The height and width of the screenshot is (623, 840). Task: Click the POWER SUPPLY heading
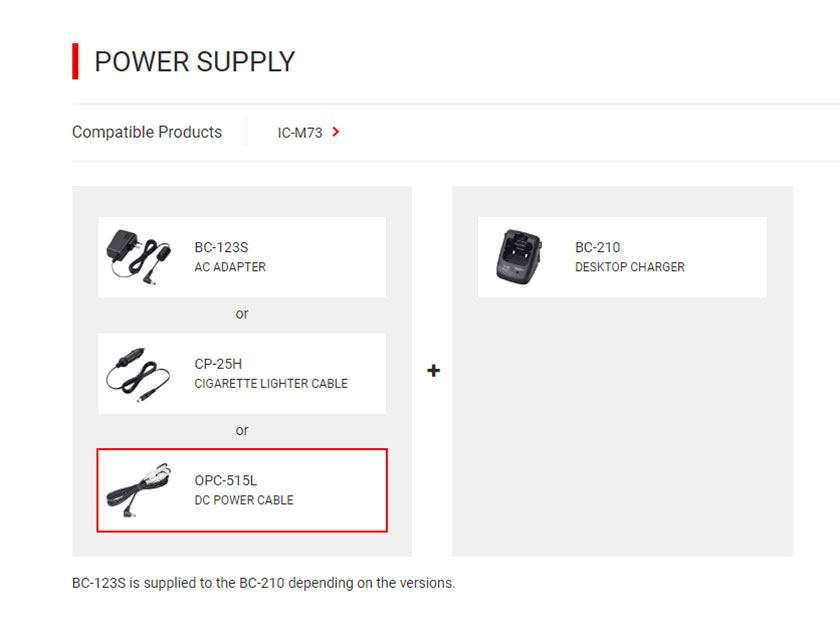pyautogui.click(x=194, y=62)
